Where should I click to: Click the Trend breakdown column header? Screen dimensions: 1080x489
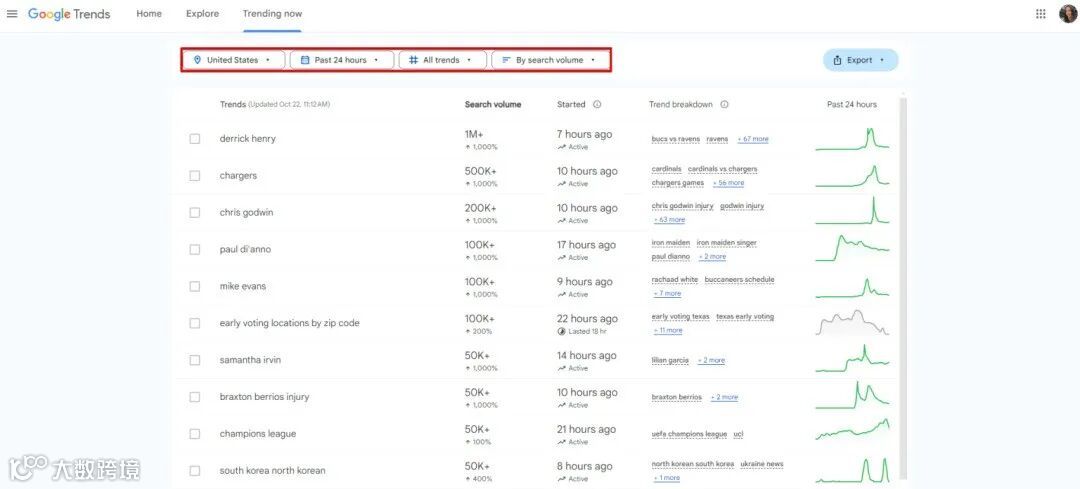click(681, 105)
